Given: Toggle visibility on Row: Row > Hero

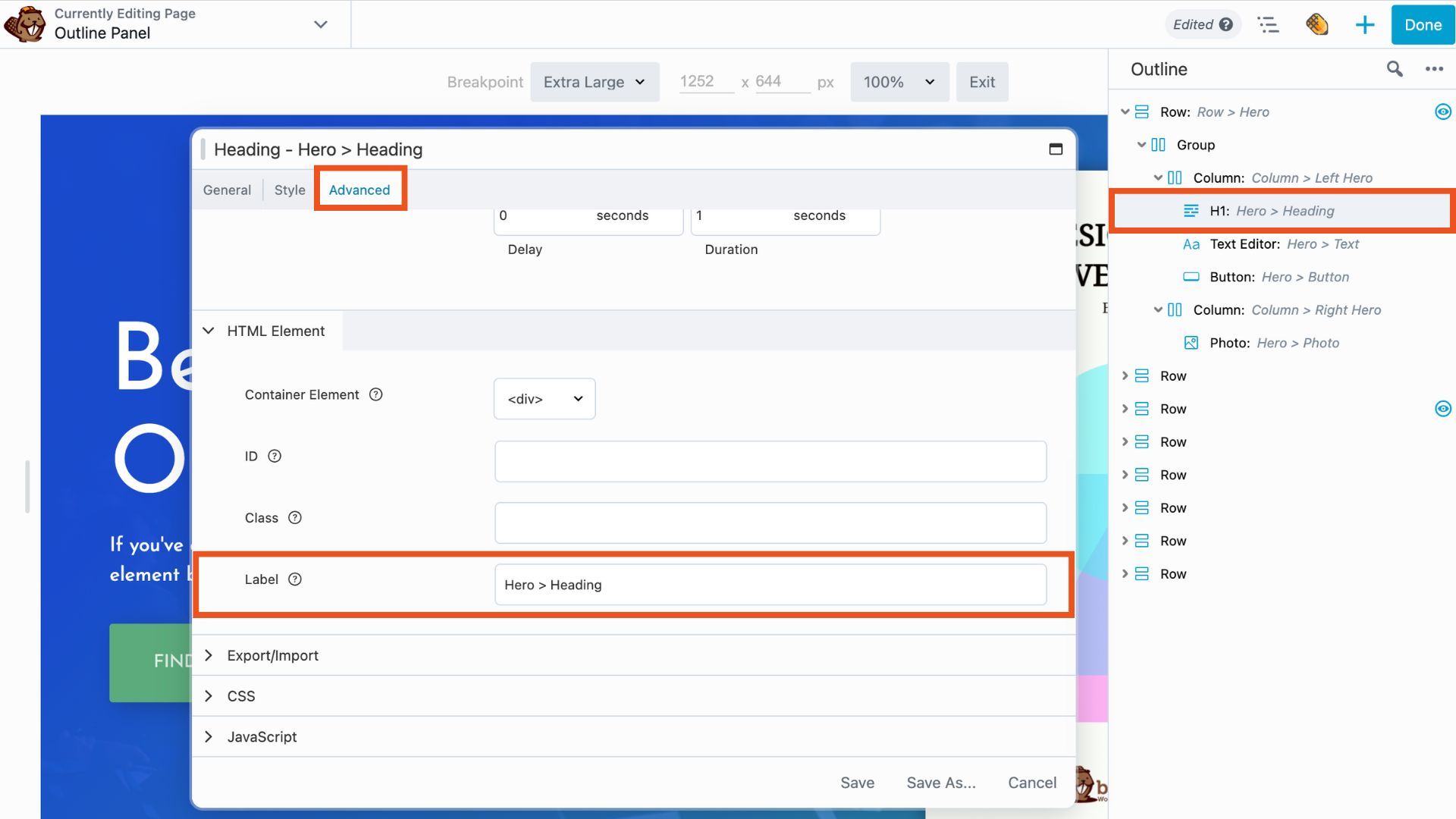Looking at the screenshot, I should [x=1444, y=111].
